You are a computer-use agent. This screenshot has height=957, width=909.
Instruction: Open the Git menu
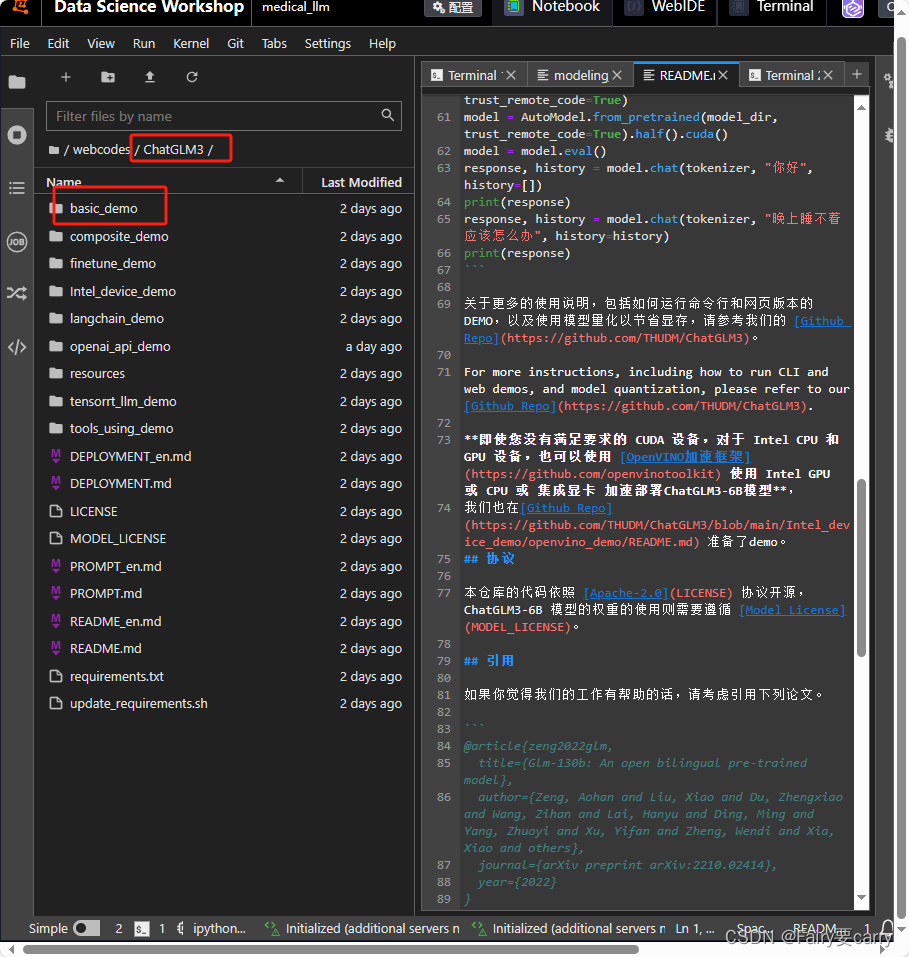pos(235,44)
